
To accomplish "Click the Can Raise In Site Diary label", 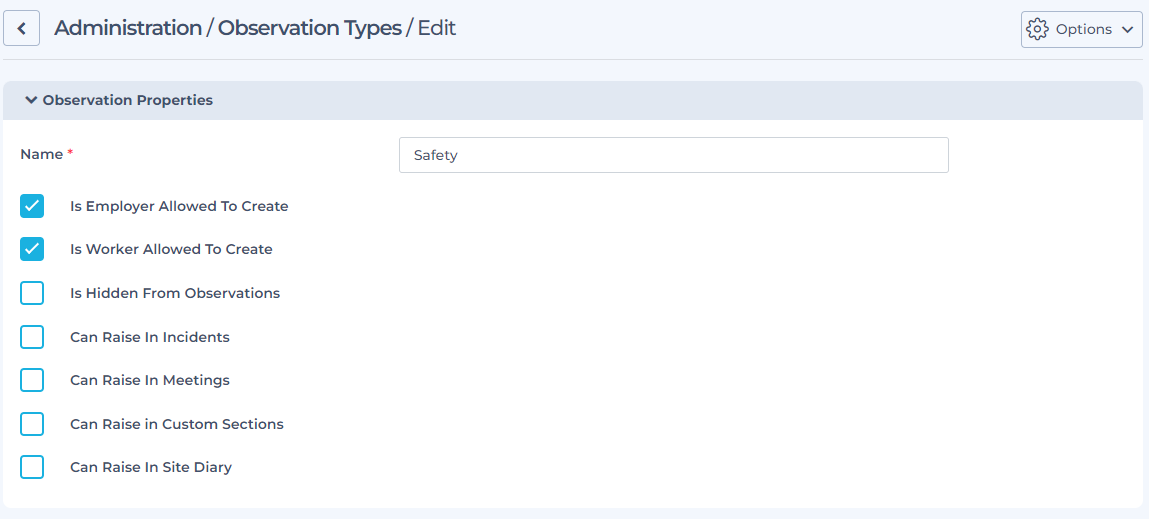I will [x=150, y=467].
